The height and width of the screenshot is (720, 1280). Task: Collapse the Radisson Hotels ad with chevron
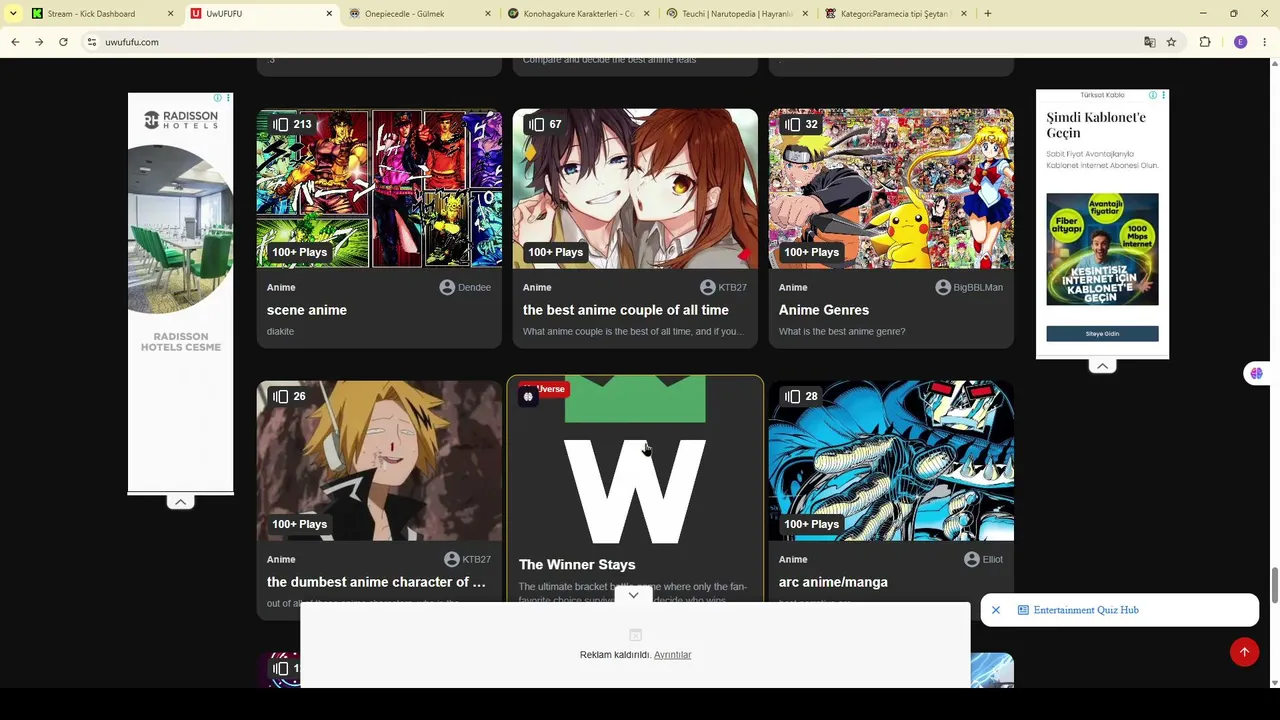(x=180, y=502)
